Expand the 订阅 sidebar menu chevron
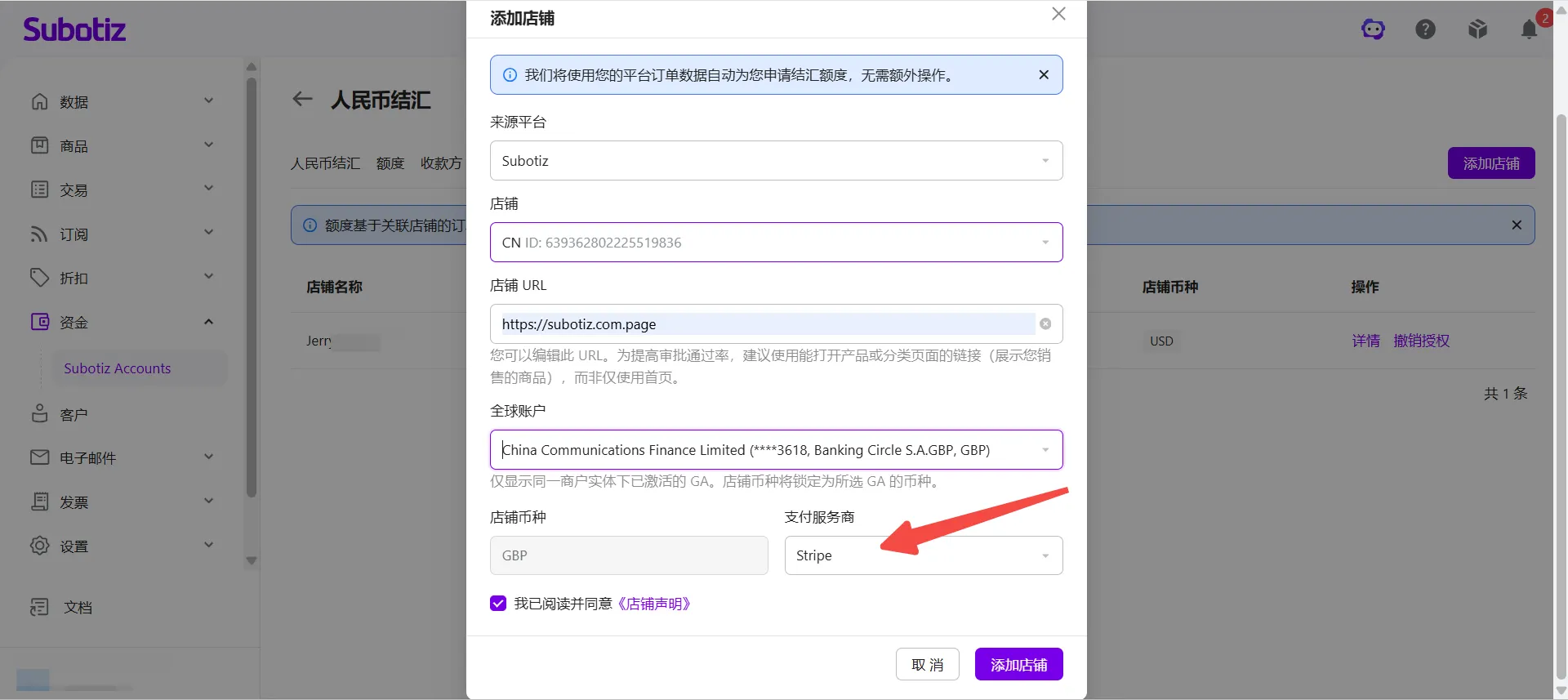The height and width of the screenshot is (700, 1568). 209,233
